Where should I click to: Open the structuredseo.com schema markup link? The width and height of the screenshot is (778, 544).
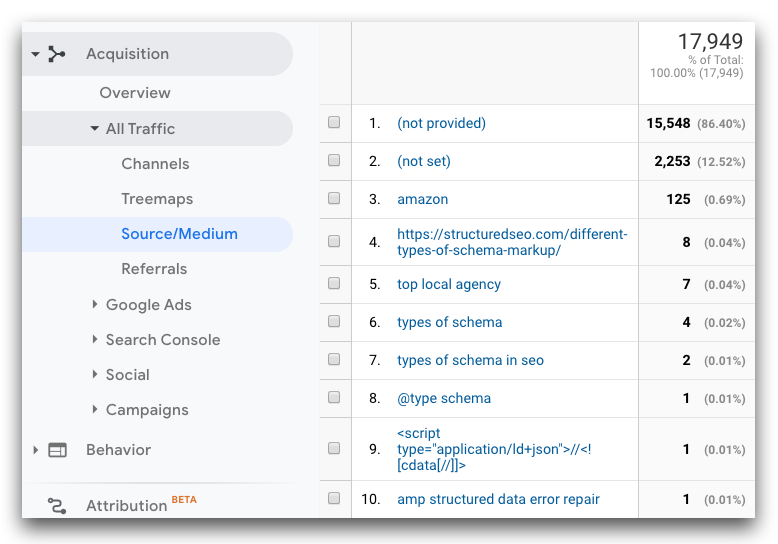click(x=511, y=242)
